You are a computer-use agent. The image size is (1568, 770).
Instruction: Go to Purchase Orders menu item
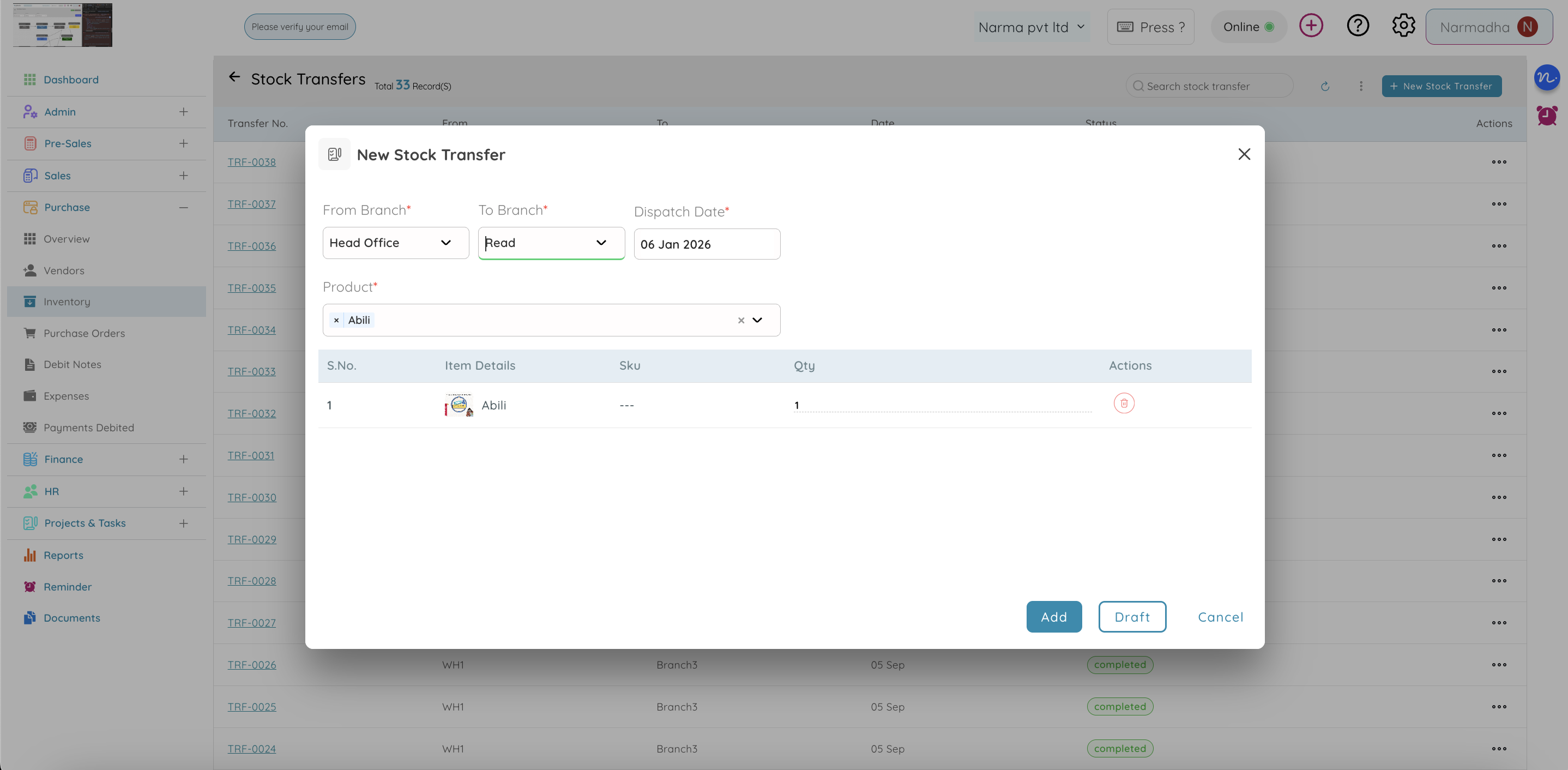click(x=84, y=334)
